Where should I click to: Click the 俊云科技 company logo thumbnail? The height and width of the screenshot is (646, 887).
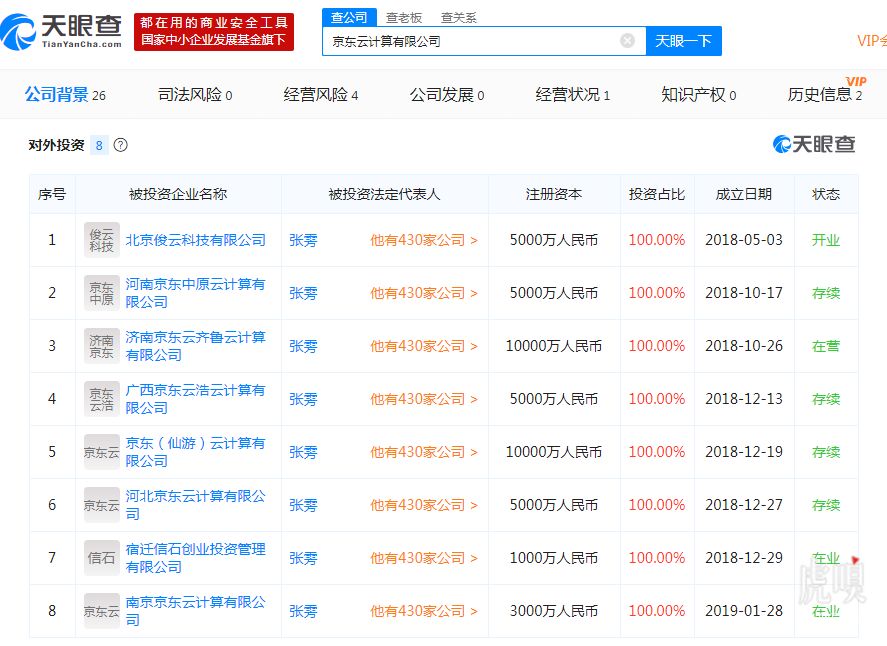(x=102, y=240)
